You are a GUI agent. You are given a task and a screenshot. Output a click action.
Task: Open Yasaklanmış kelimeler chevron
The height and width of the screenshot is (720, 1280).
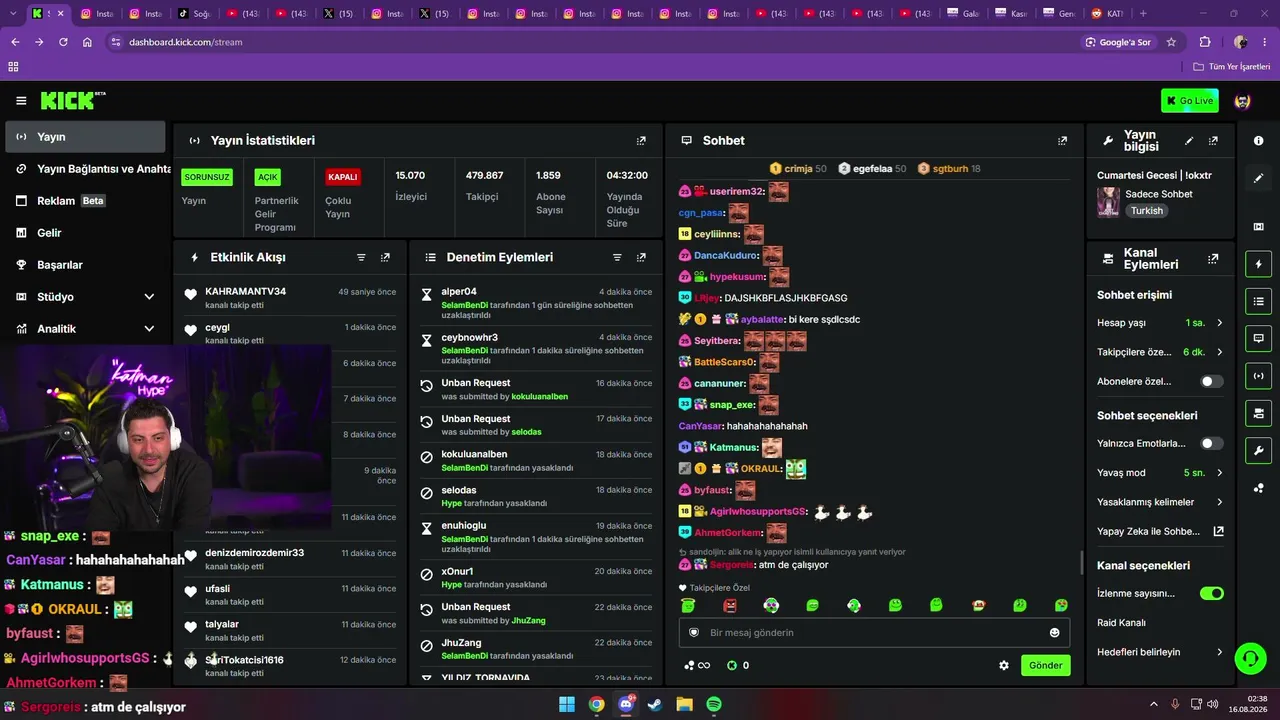(x=1219, y=502)
